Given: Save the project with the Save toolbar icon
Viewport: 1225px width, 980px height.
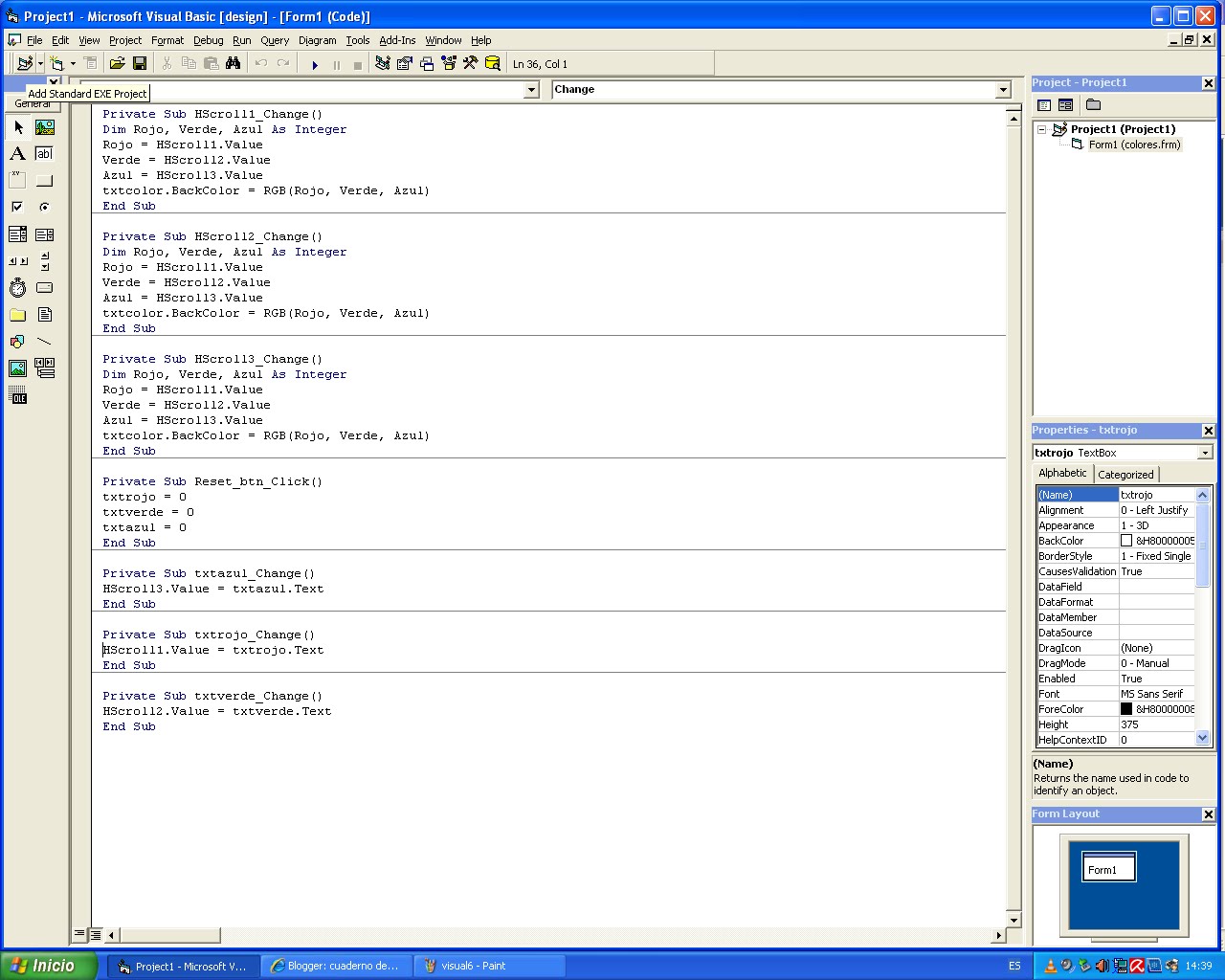Looking at the screenshot, I should [140, 62].
